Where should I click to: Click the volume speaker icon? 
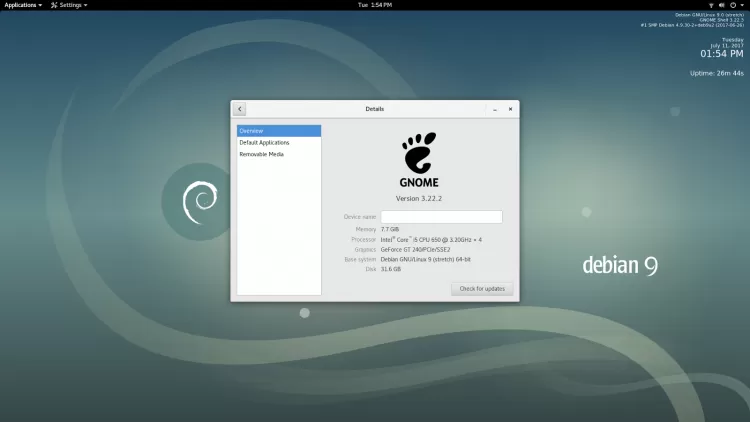[722, 5]
